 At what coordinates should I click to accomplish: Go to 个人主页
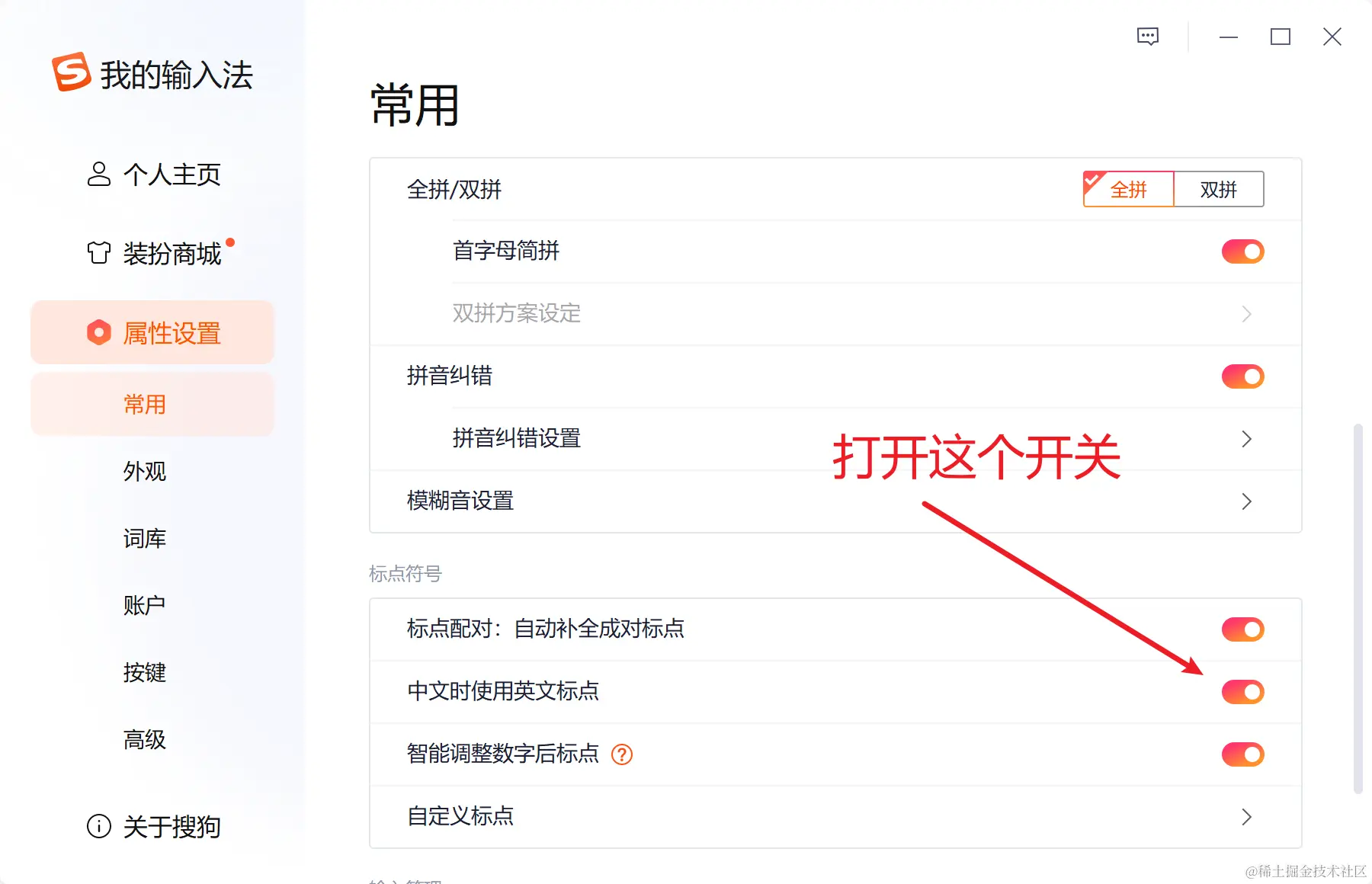(172, 175)
